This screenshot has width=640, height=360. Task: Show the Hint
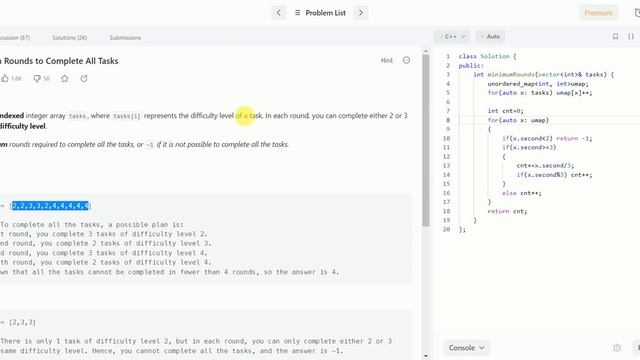(387, 60)
